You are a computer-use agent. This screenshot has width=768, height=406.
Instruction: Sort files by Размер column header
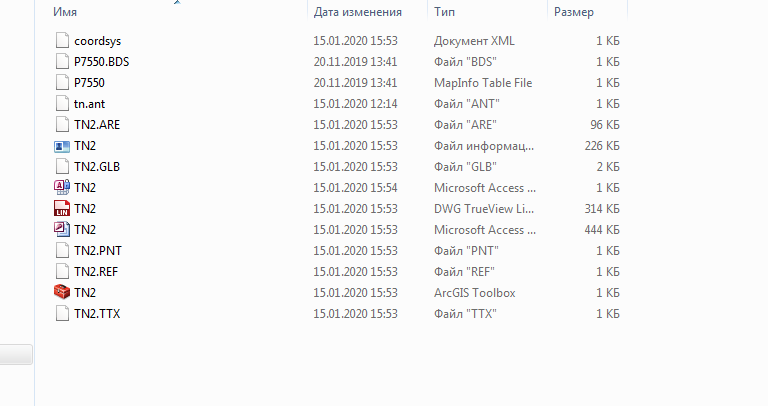click(574, 12)
